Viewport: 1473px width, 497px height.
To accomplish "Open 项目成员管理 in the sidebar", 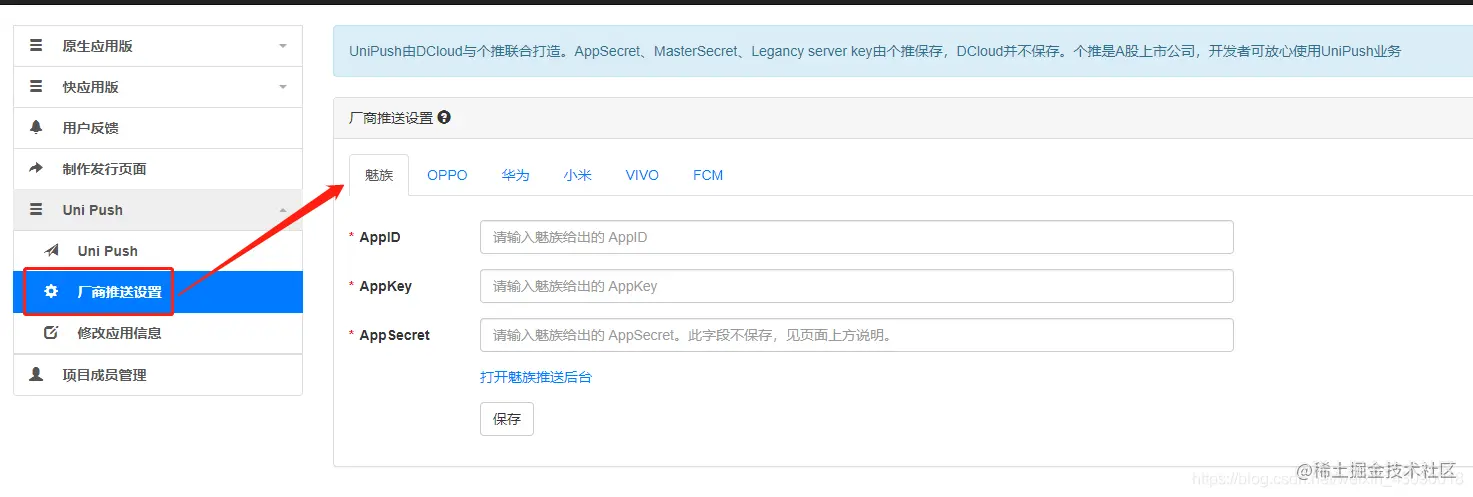I will tap(158, 375).
